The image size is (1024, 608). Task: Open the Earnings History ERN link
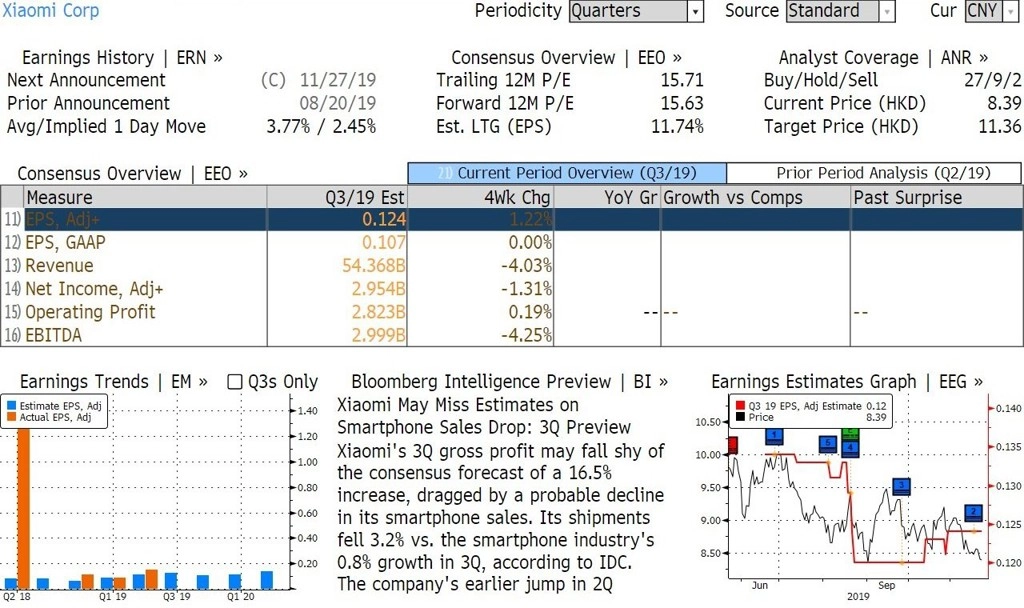pos(122,58)
